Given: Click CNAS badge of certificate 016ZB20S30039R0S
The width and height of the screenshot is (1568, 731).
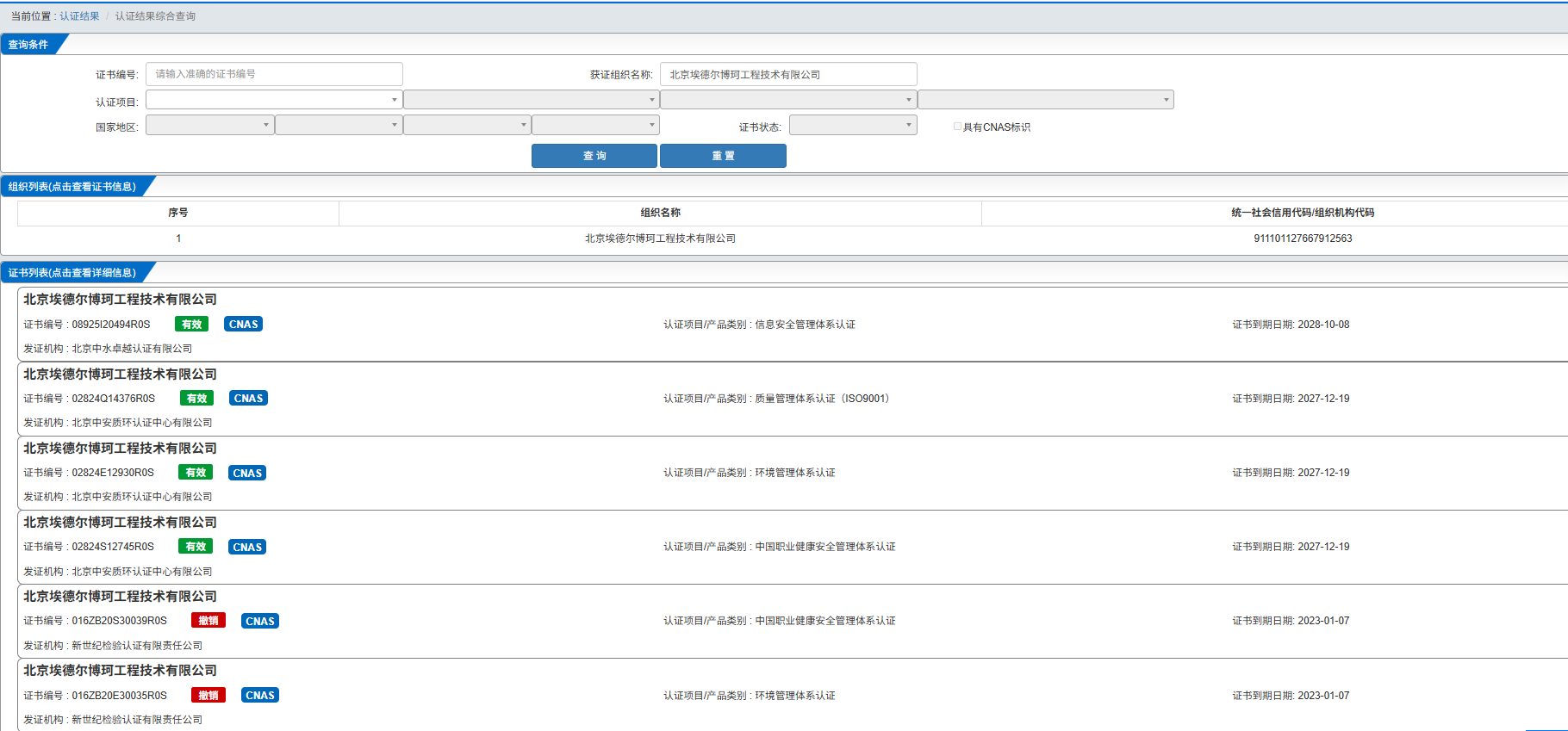Looking at the screenshot, I should (x=260, y=621).
